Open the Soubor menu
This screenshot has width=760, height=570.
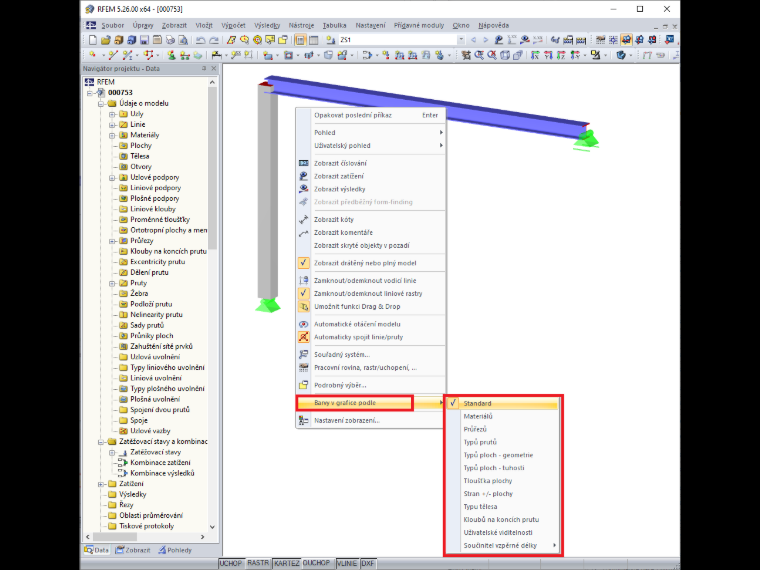click(x=112, y=25)
